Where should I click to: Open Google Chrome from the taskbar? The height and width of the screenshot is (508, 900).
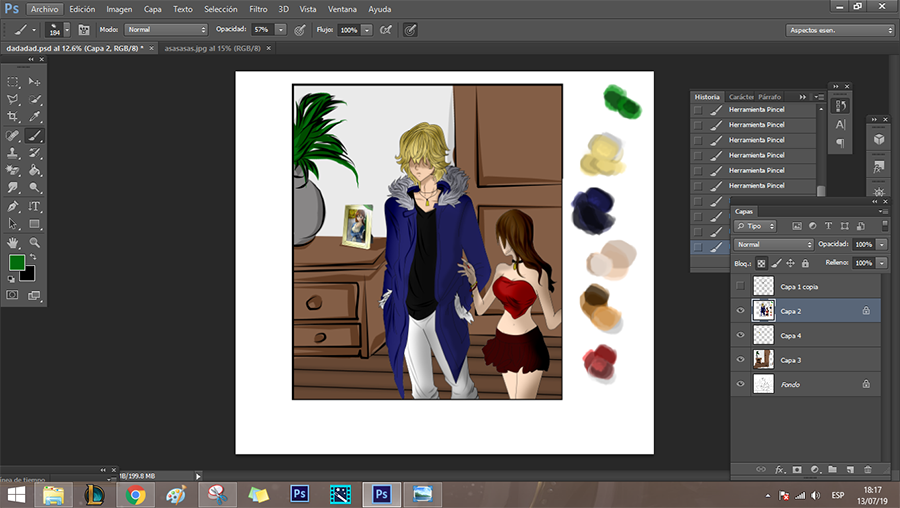(x=134, y=494)
